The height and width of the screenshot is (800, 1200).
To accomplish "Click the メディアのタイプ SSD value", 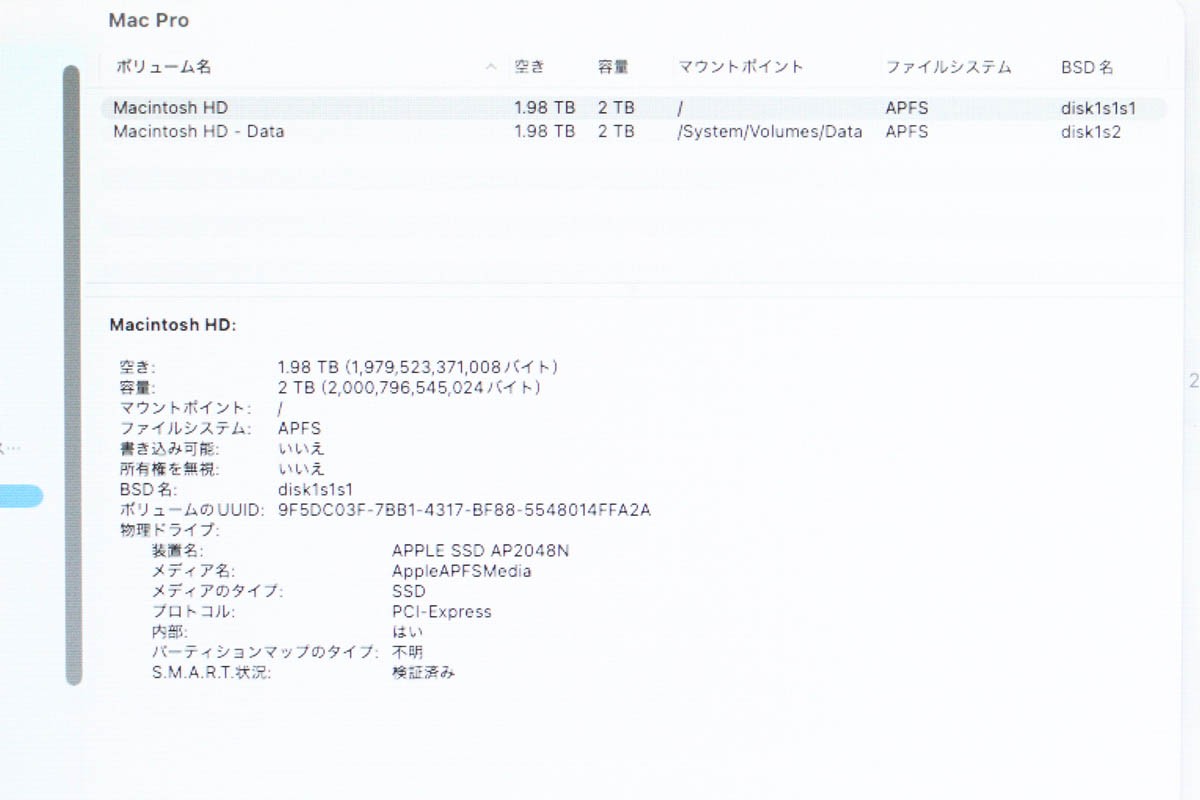I will (x=408, y=591).
